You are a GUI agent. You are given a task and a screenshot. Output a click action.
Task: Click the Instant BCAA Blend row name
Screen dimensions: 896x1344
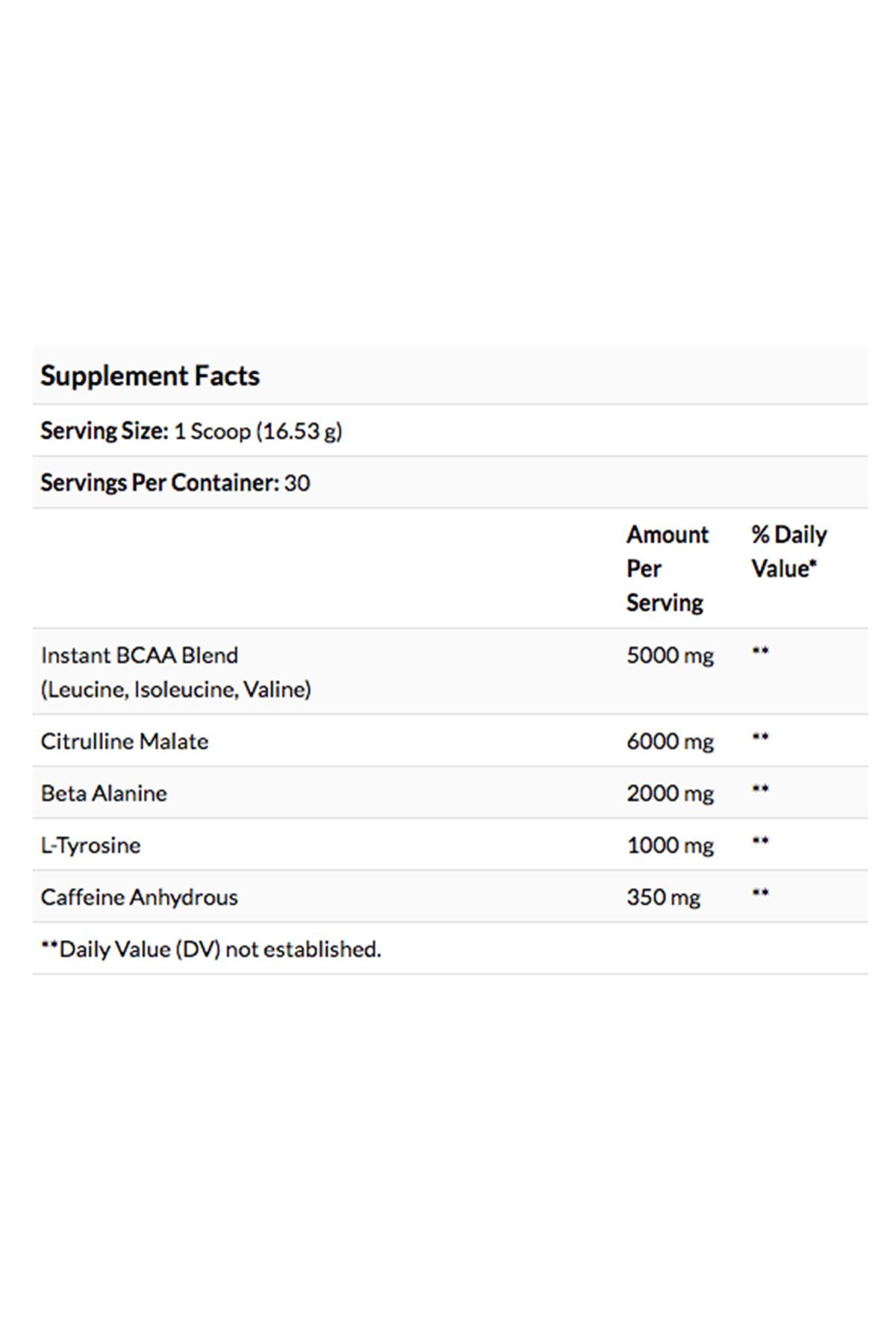tap(140, 655)
